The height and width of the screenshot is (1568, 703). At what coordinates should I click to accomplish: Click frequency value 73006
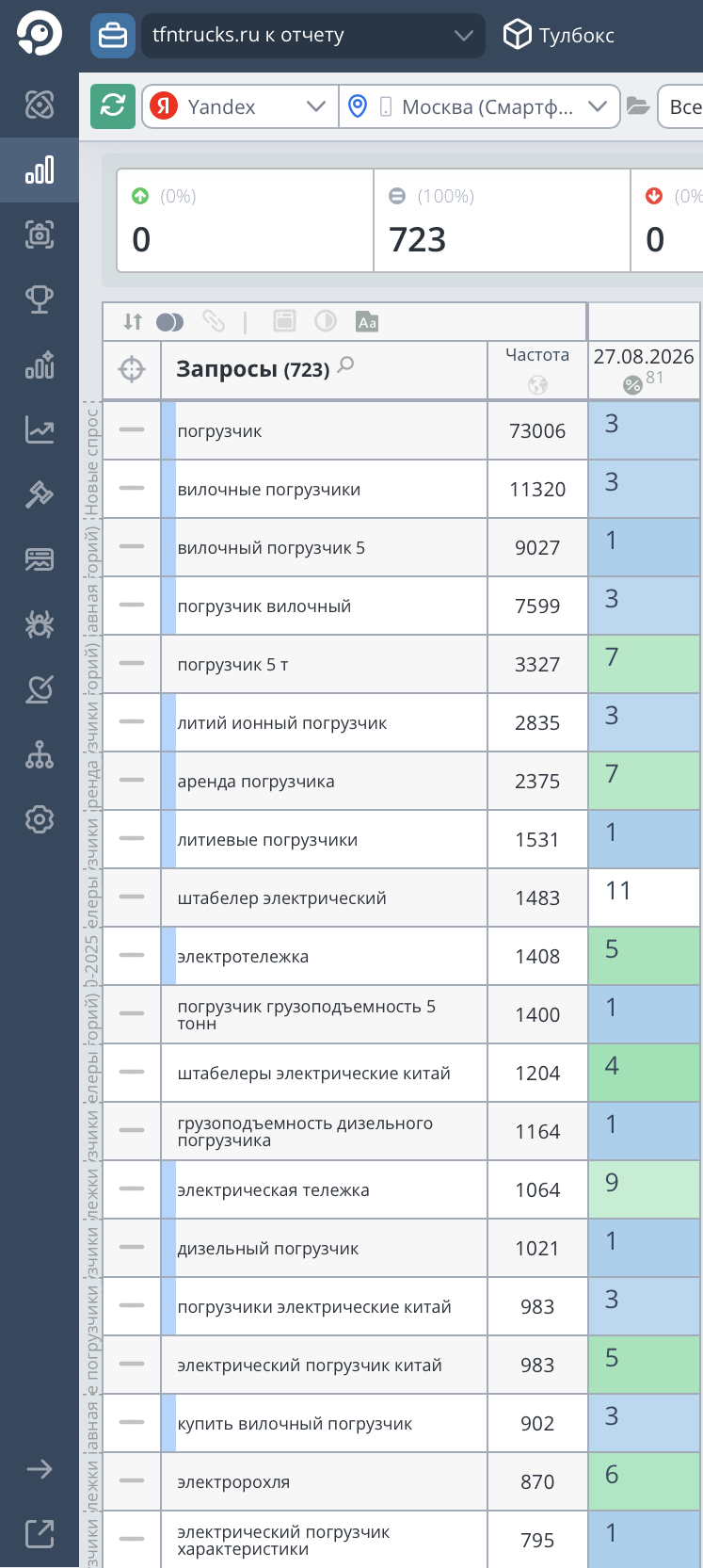[537, 431]
